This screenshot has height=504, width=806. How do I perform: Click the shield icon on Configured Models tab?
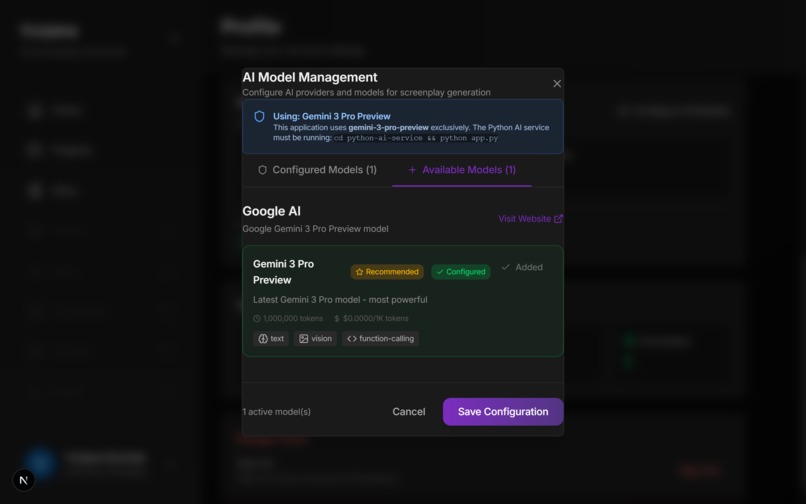pos(262,170)
